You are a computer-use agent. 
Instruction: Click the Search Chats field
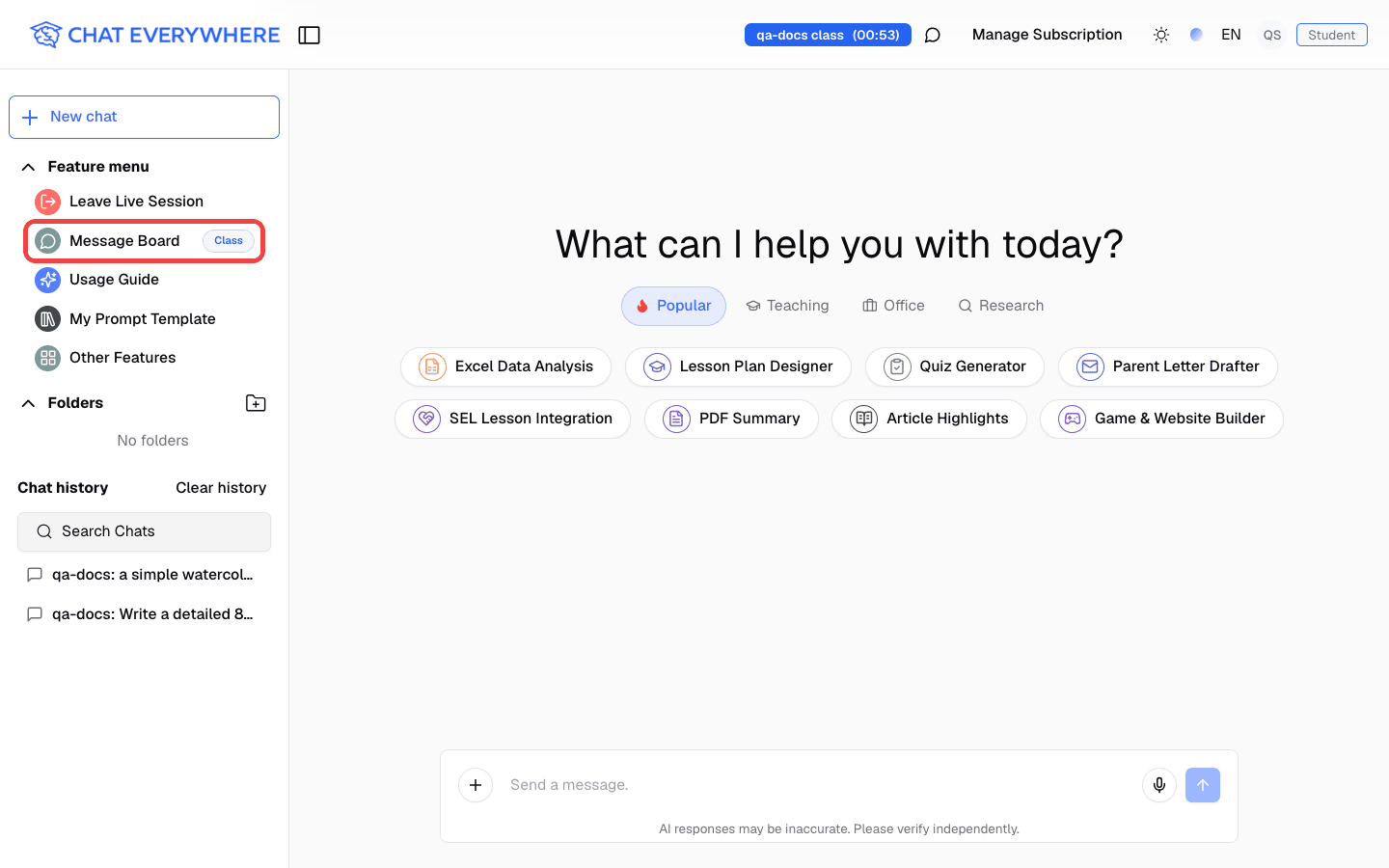coord(144,531)
